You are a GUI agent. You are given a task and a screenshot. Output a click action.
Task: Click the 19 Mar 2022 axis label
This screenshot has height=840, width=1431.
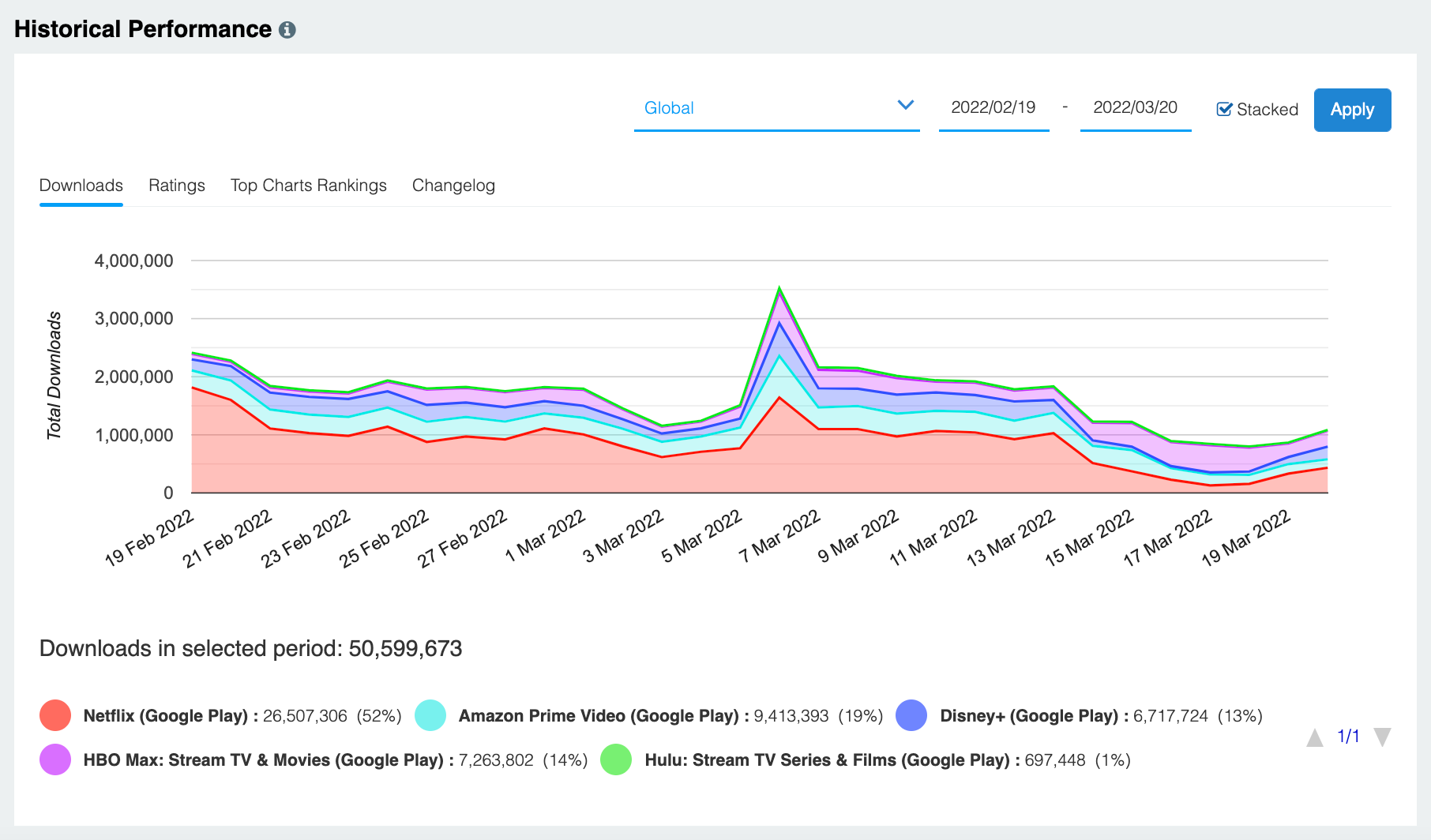click(x=1245, y=538)
